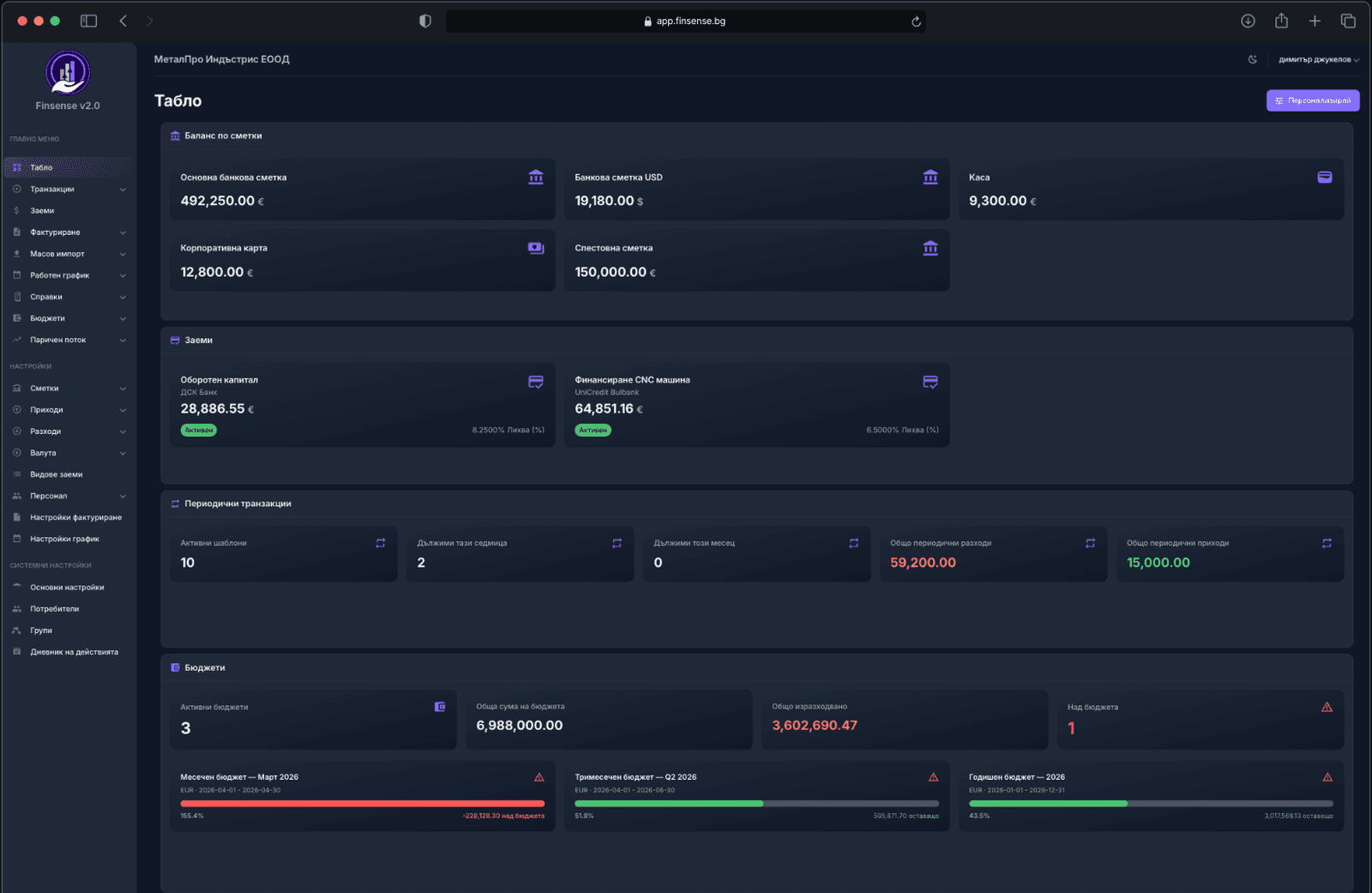Open Настройки фактуриране in sidebar
Viewport: 1372px width, 893px height.
[x=69, y=517]
